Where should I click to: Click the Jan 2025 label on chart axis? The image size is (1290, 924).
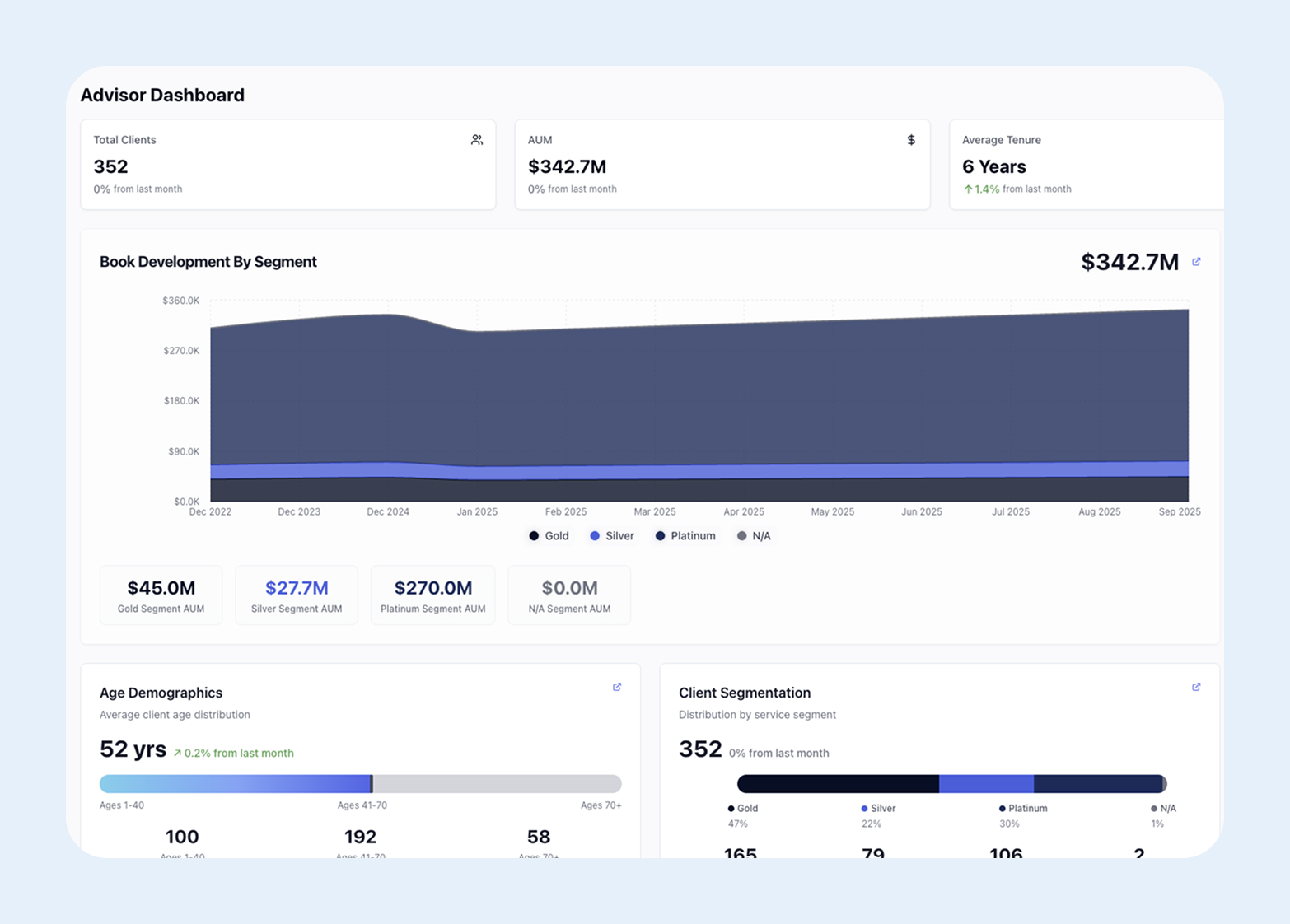pos(477,511)
